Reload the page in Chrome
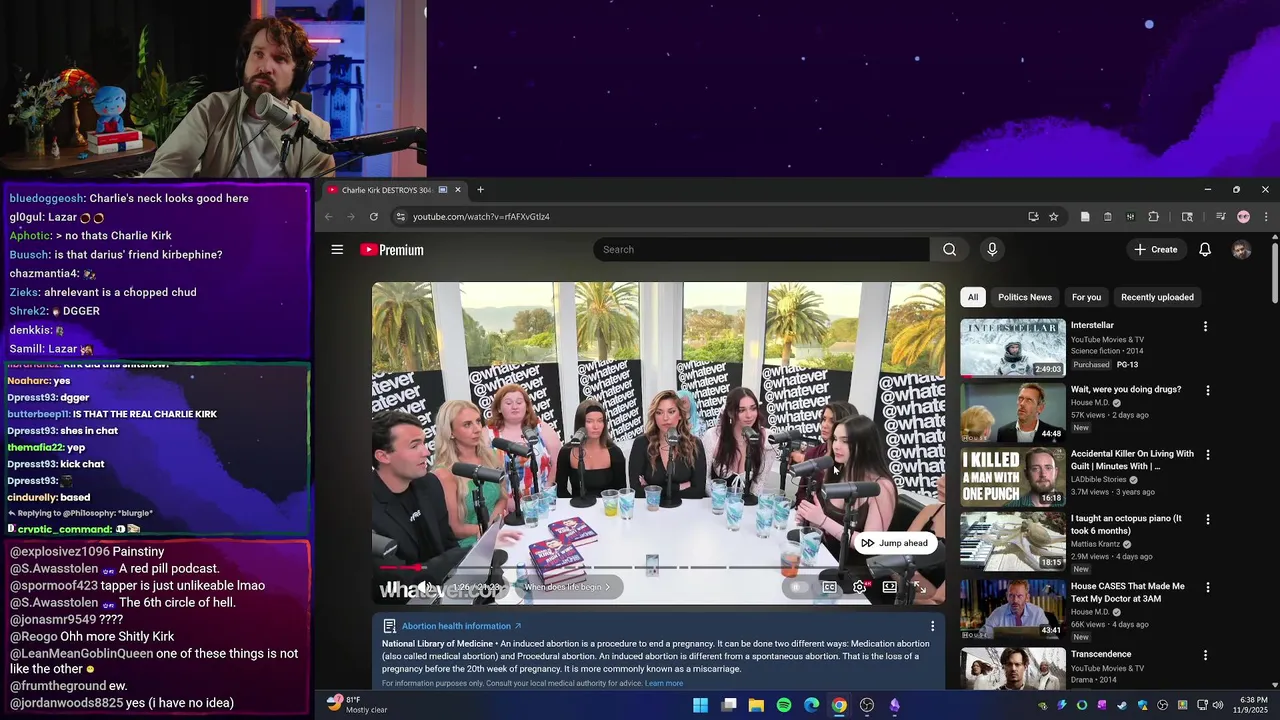This screenshot has height=720, width=1280. [x=374, y=217]
